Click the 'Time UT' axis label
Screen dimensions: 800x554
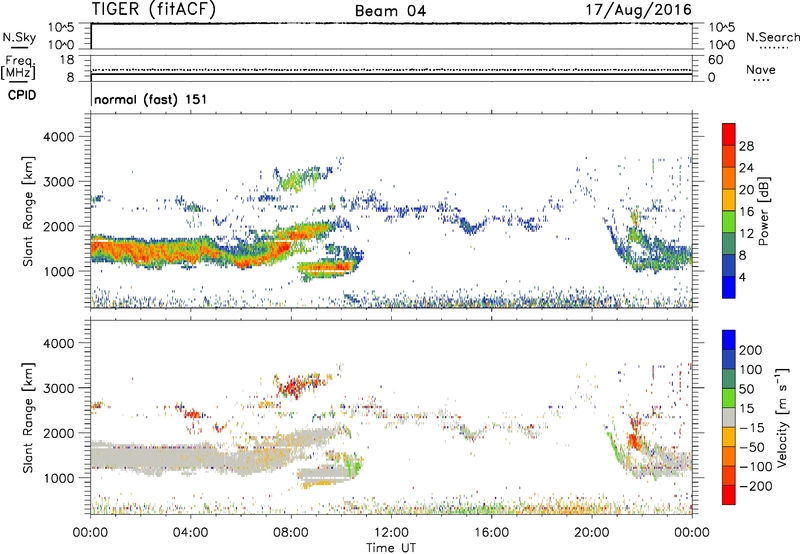pos(391,547)
